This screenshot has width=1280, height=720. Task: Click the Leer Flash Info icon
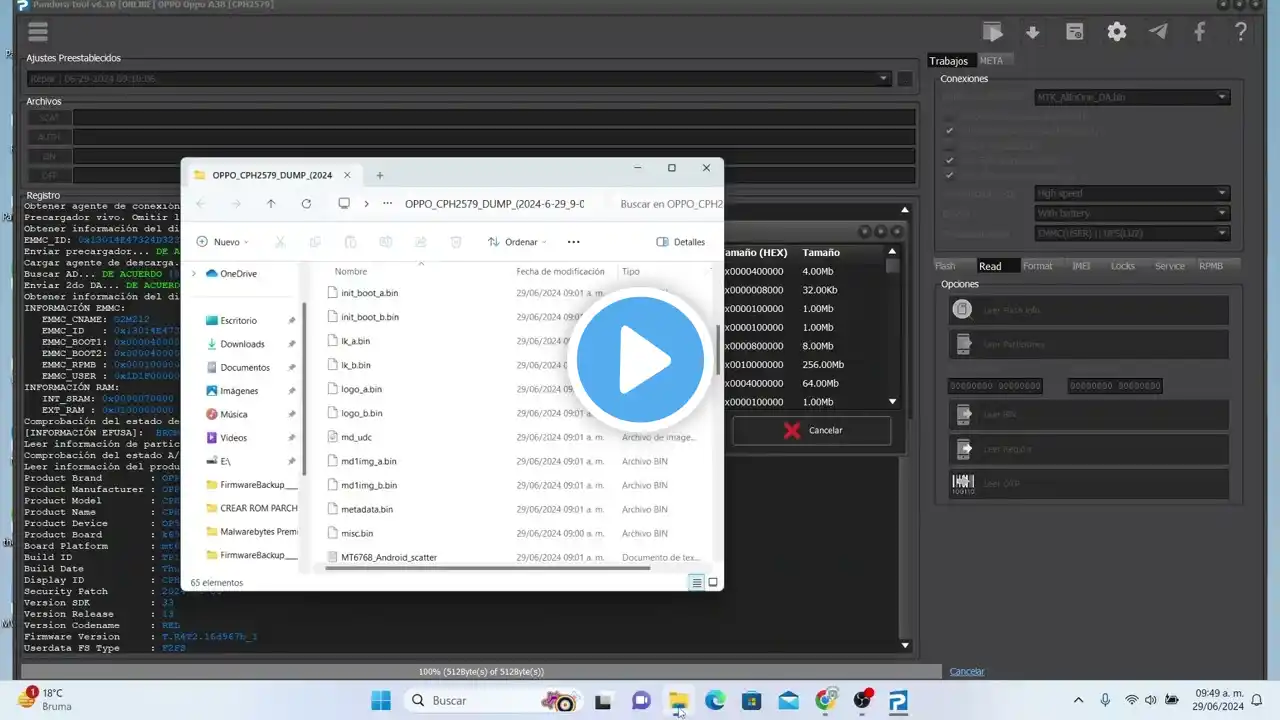962,310
